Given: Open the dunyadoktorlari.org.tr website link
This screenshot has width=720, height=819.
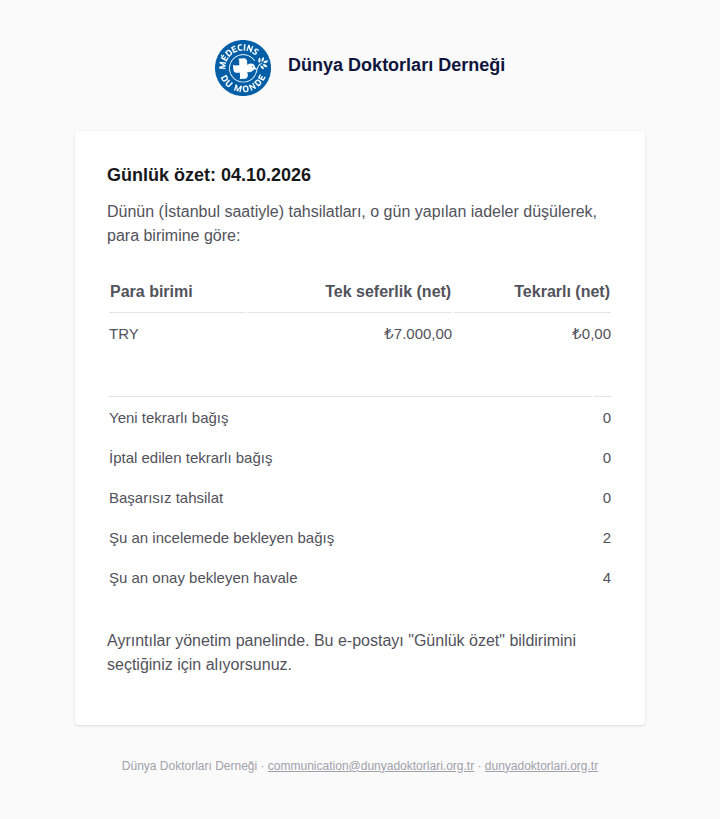Looking at the screenshot, I should pos(541,766).
